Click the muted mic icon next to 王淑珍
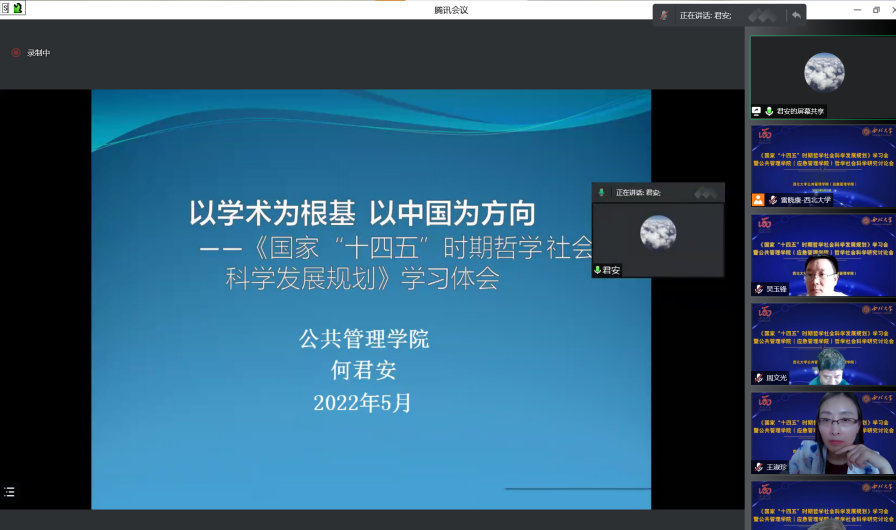 point(759,467)
